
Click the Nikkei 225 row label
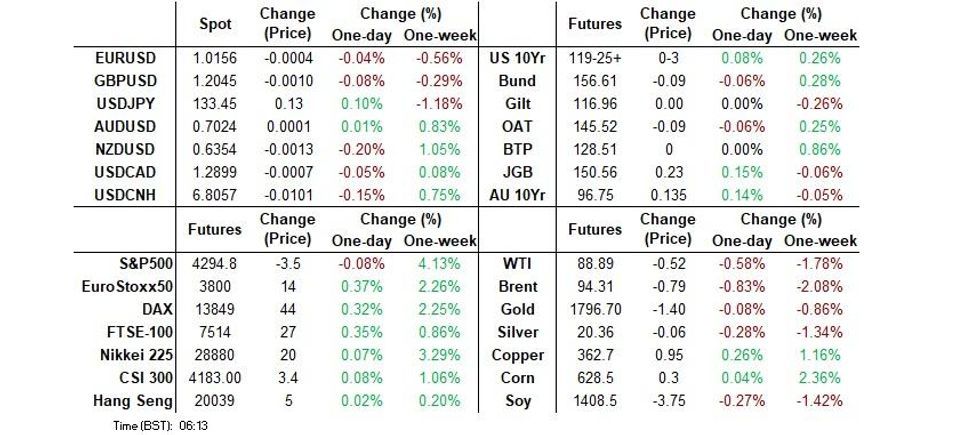(x=129, y=355)
